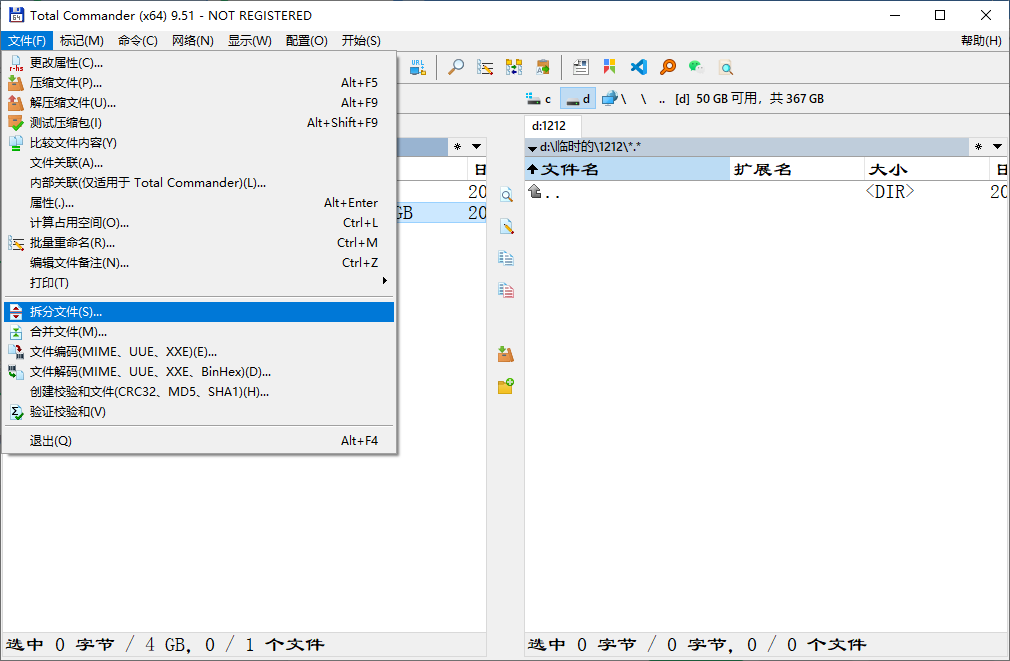Choose 验证校验和(V) menu entry
The height and width of the screenshot is (661, 1010).
199,412
